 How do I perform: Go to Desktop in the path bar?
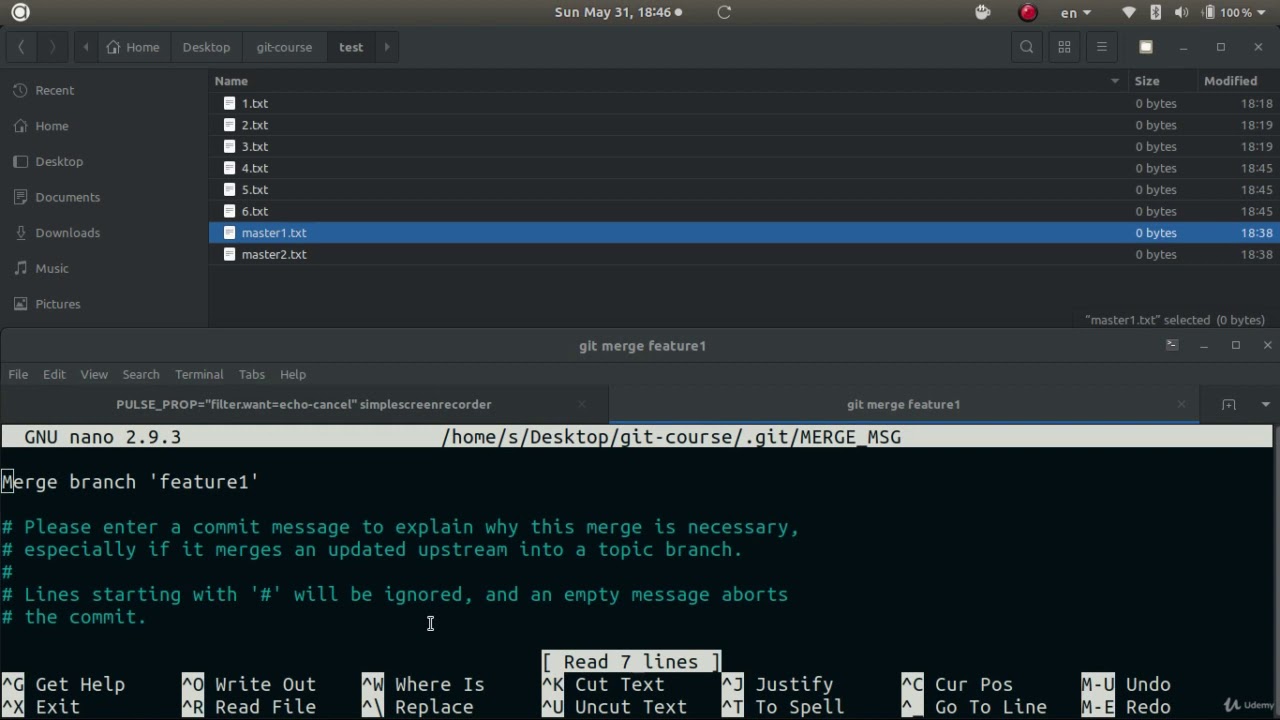206,47
